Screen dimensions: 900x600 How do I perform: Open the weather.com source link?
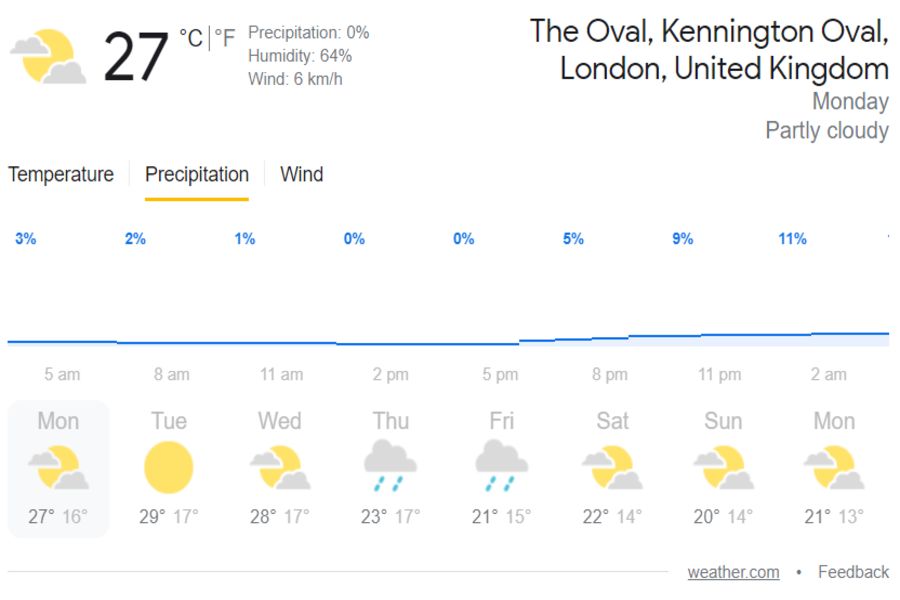pos(733,572)
